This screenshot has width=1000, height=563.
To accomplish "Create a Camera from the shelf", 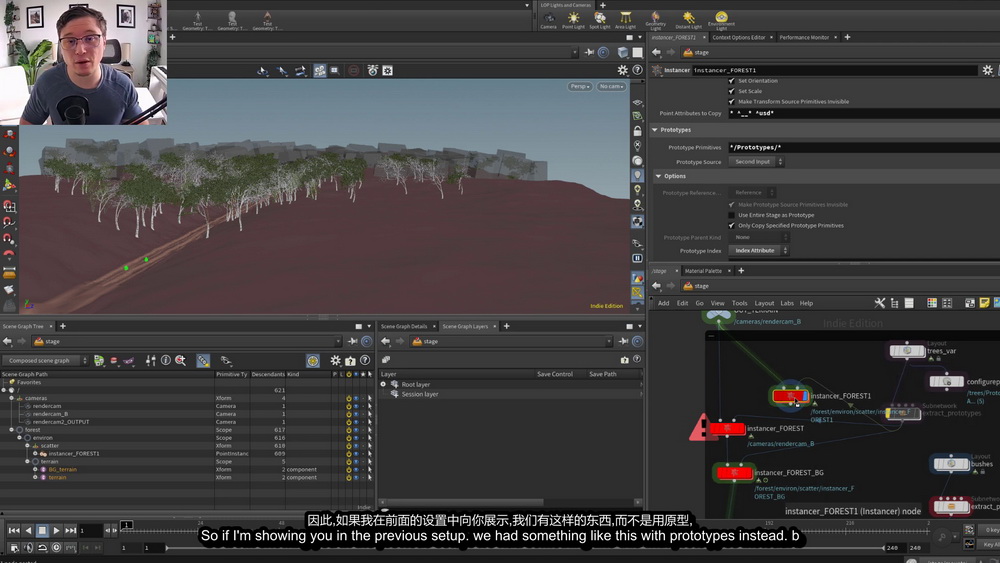I will (548, 20).
